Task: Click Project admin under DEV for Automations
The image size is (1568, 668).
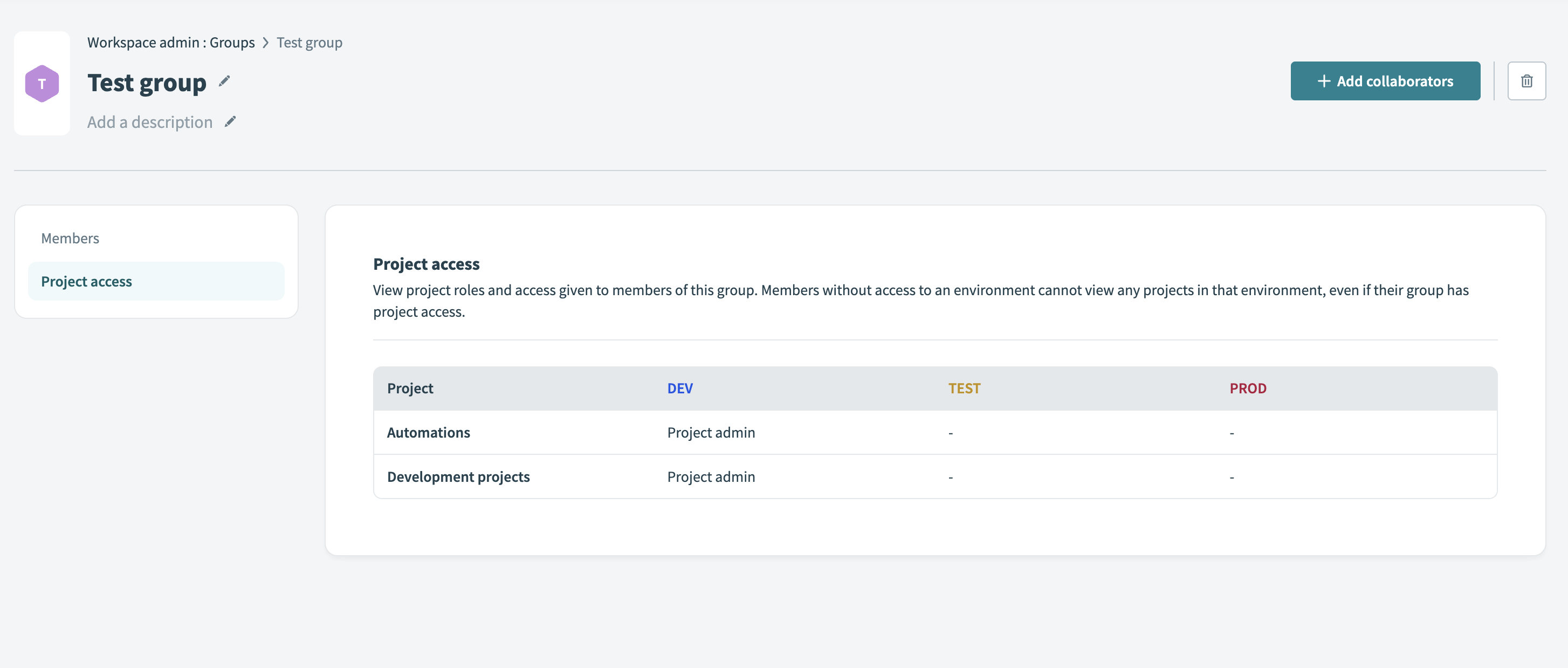Action: [x=710, y=432]
